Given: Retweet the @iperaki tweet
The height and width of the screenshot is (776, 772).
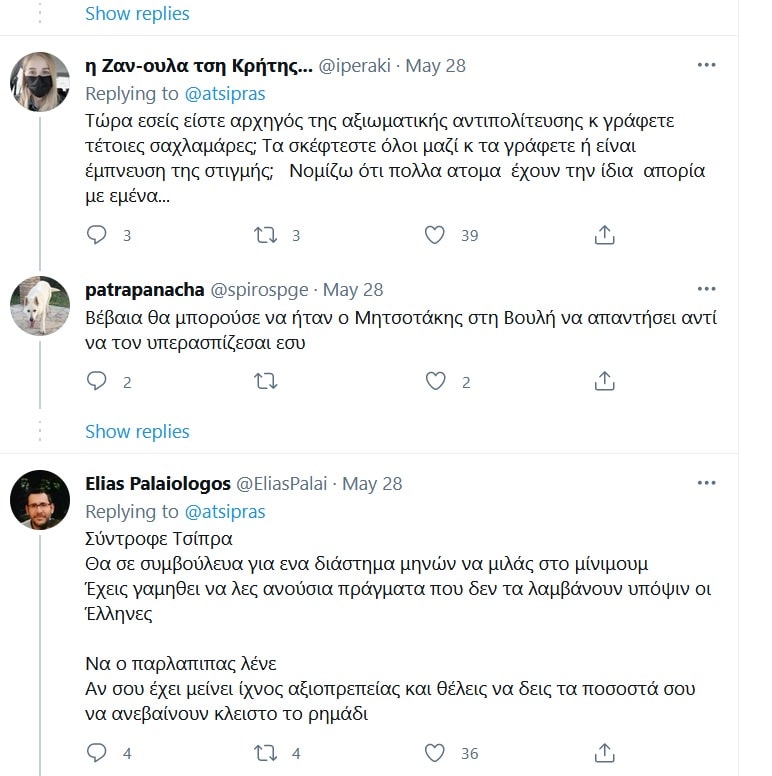Looking at the screenshot, I should coord(266,235).
